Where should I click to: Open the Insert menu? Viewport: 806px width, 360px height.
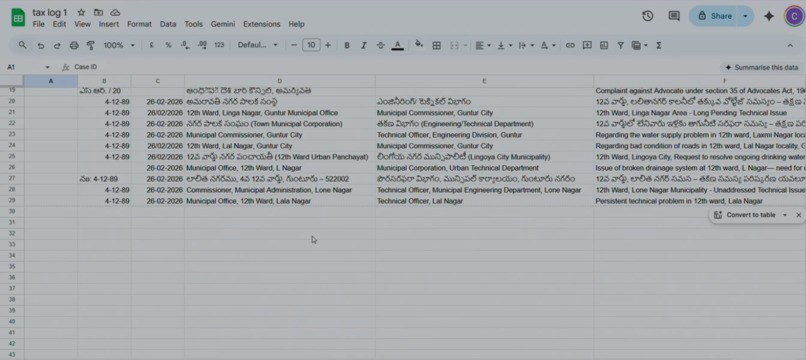tap(109, 24)
